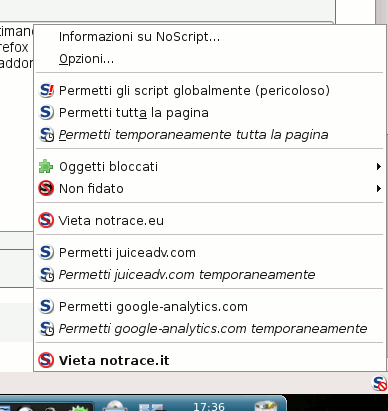This screenshot has height=411, width=388.
Task: Click clock S icon beside google-analytics.com temporaneamente
Action: coord(46,328)
